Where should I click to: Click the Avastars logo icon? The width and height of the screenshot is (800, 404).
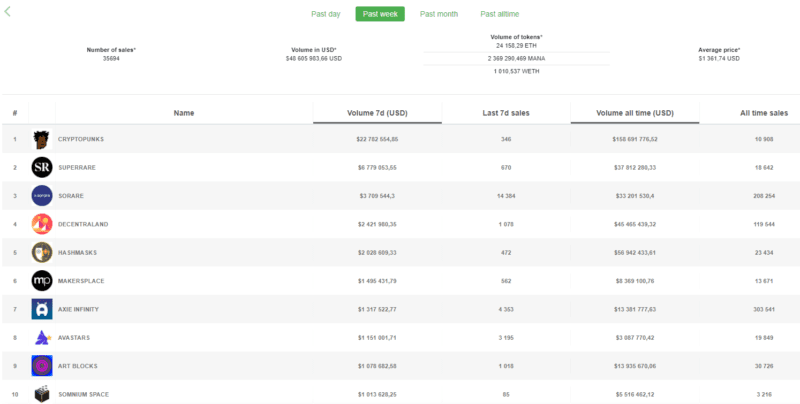(42, 338)
